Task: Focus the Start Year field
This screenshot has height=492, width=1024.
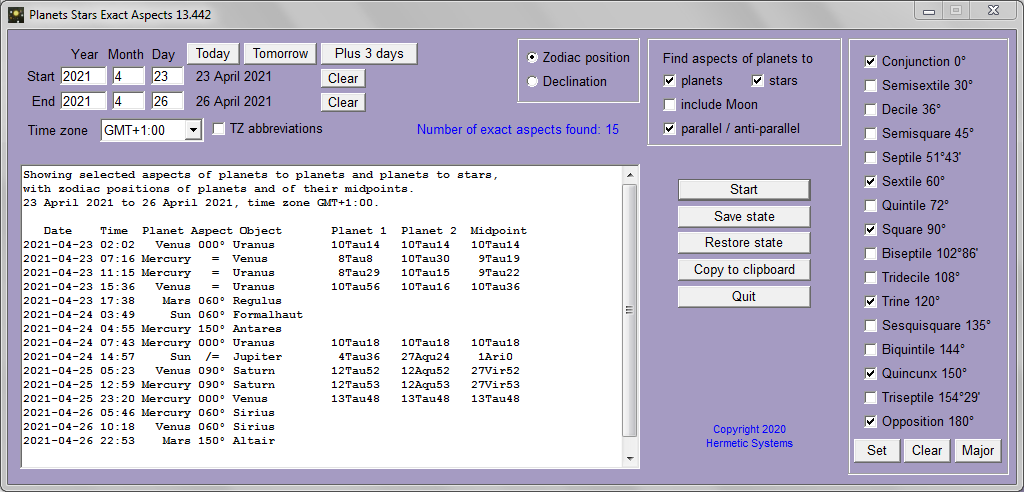Action: coord(84,76)
